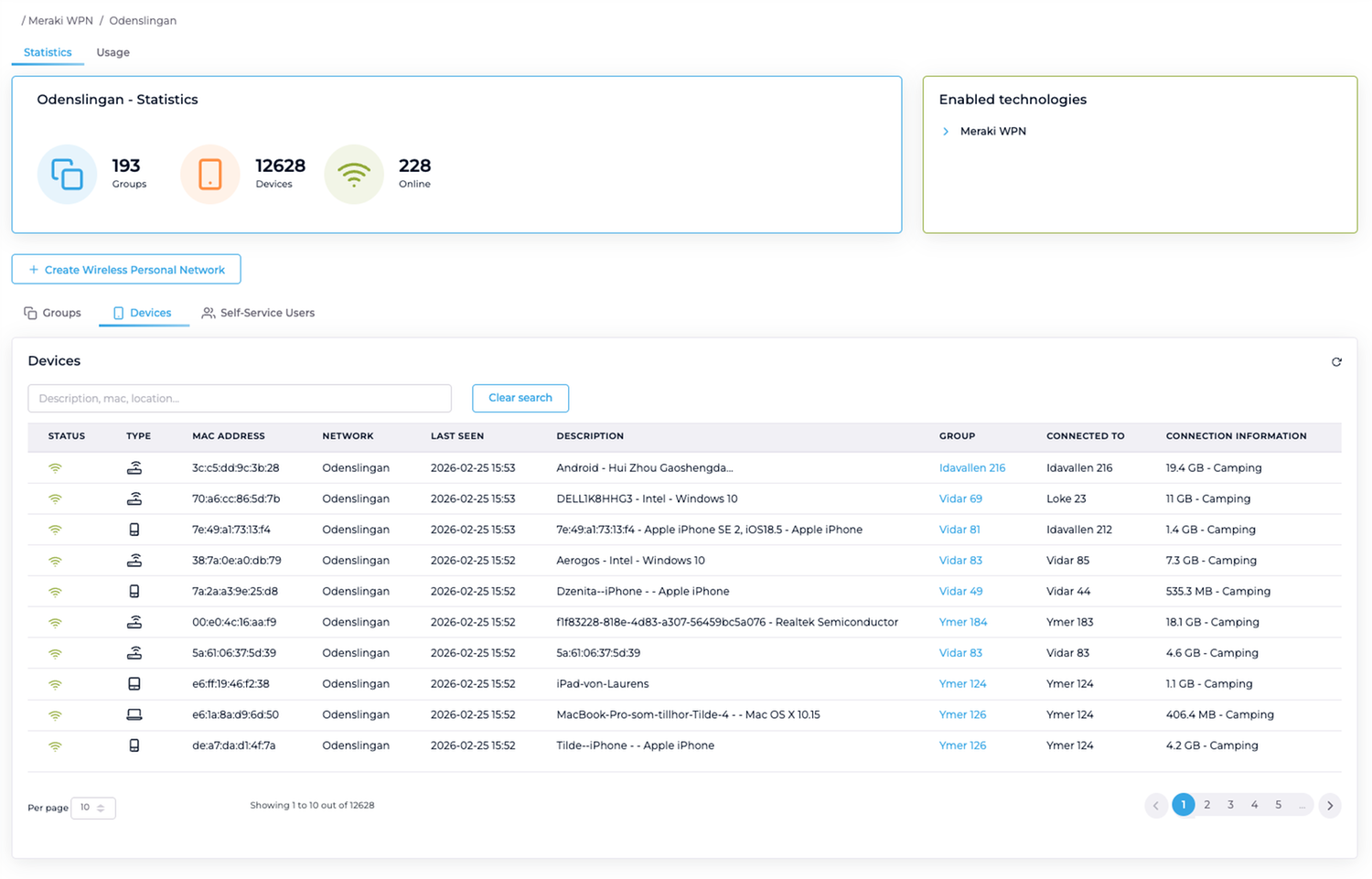Click wifi status icon for 70:a6:cc:86:5d:7b
Screen dimensions: 1372x879
click(x=55, y=499)
